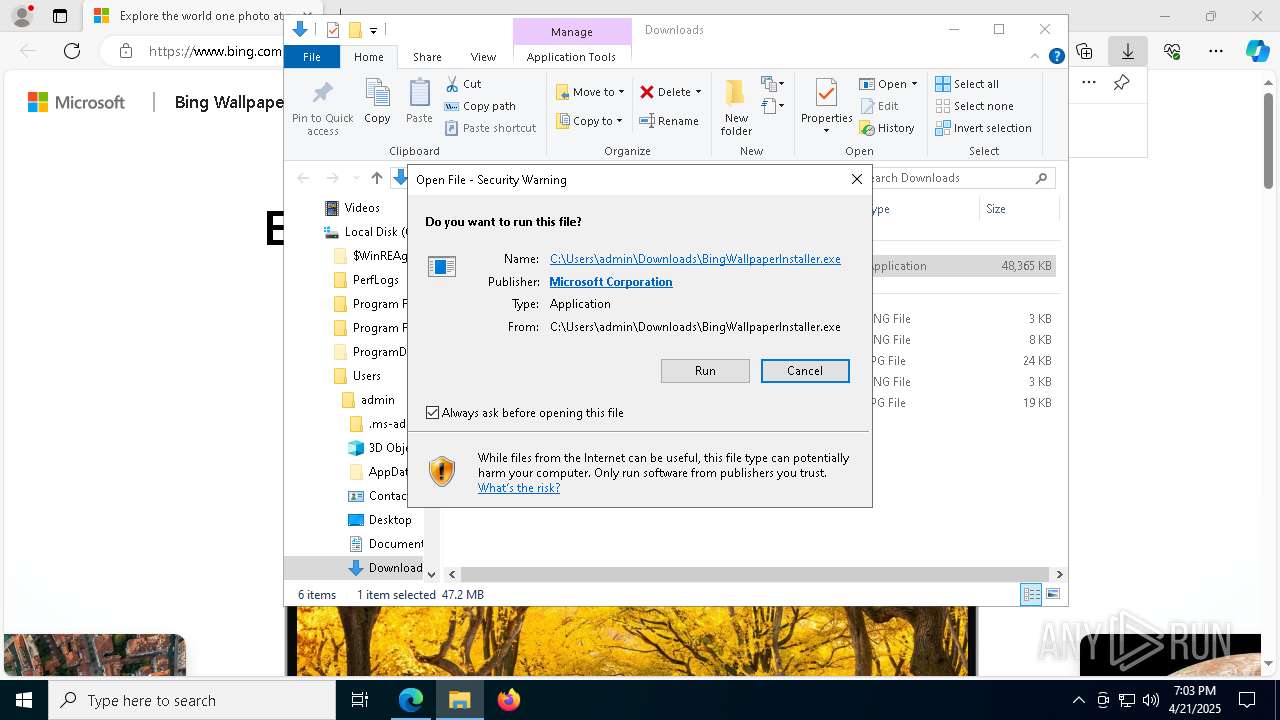
Task: Select admin folder in navigation tree
Action: click(x=378, y=400)
